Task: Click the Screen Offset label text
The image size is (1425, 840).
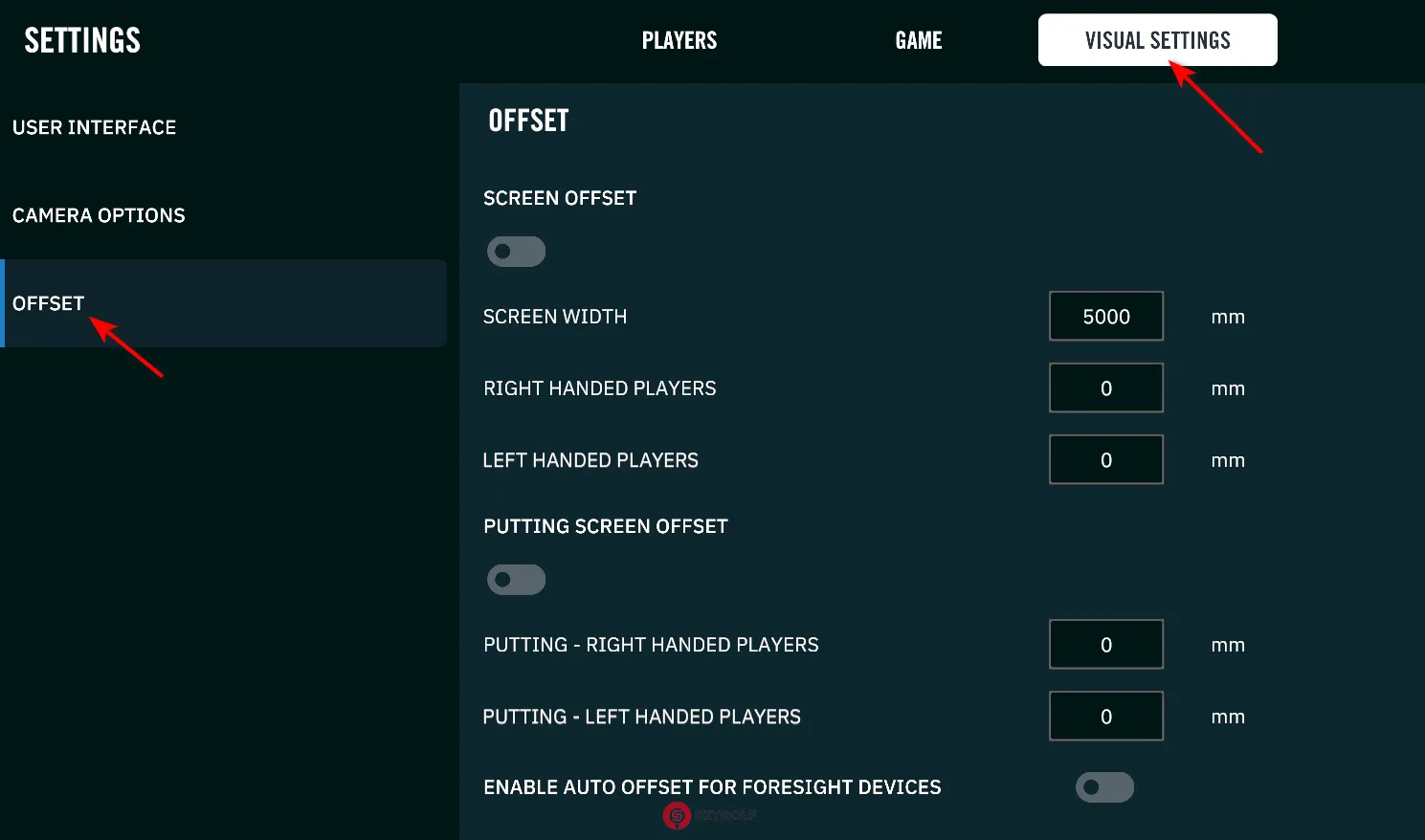Action: click(559, 198)
